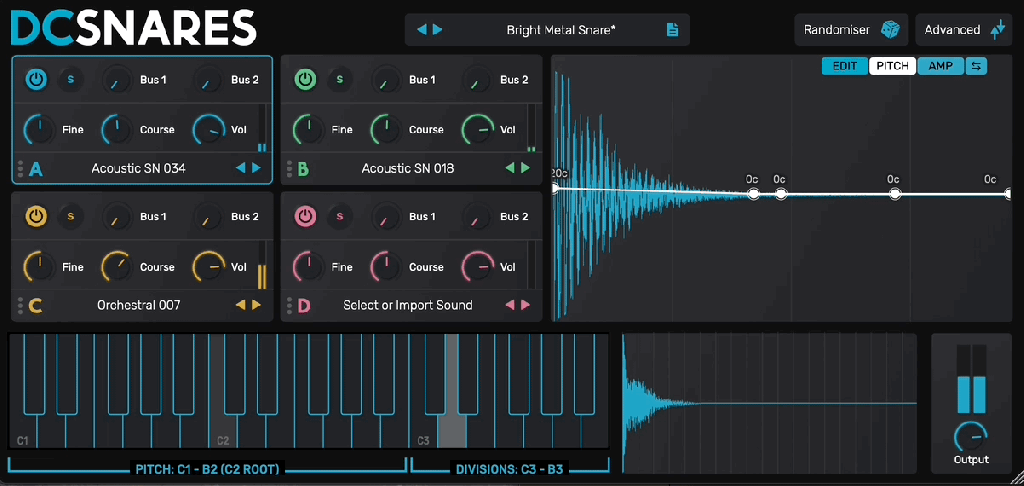Solo layer A with the S button
The image size is (1024, 486).
pos(70,79)
